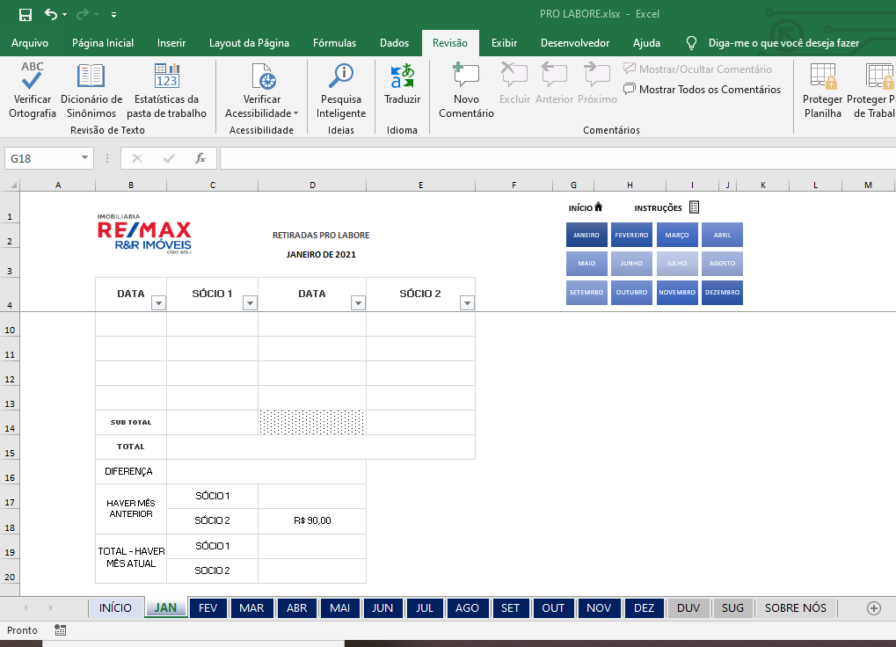Add a Novo Comentário
Screen dimensions: 896x647
click(x=466, y=90)
